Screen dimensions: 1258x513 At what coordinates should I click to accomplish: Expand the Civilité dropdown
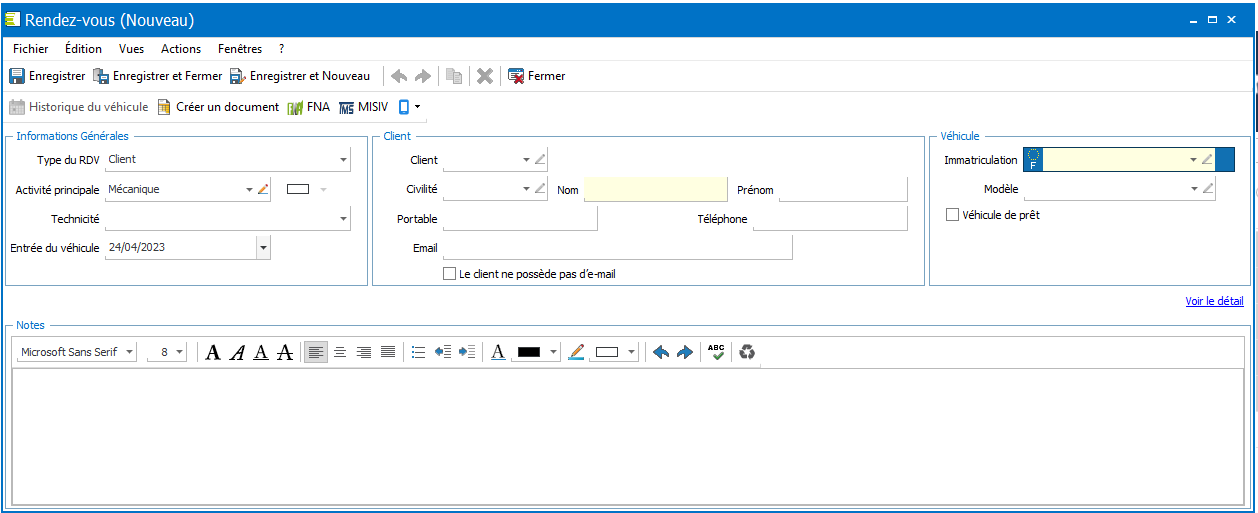(x=527, y=189)
